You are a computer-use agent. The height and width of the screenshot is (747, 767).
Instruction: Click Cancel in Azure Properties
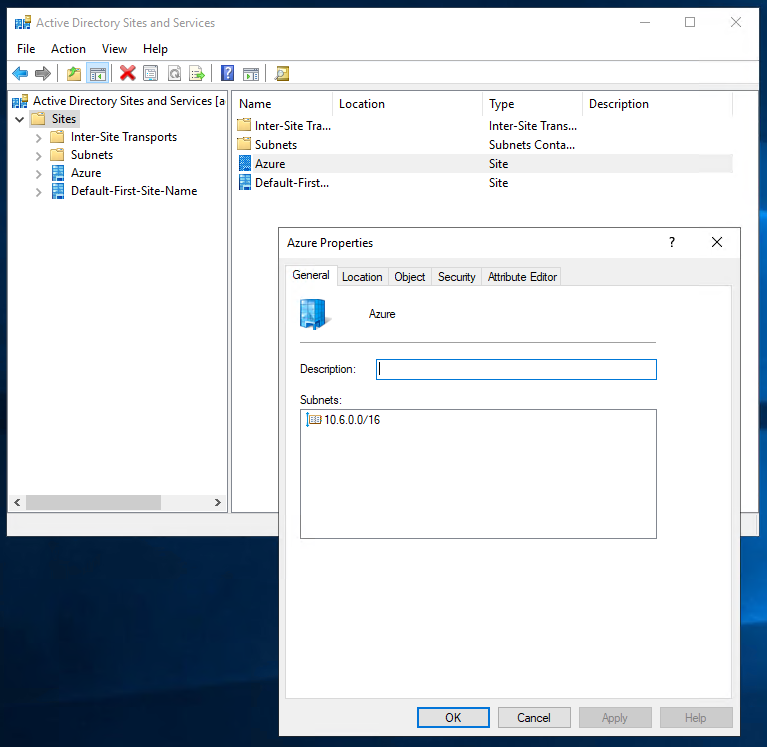(x=534, y=717)
